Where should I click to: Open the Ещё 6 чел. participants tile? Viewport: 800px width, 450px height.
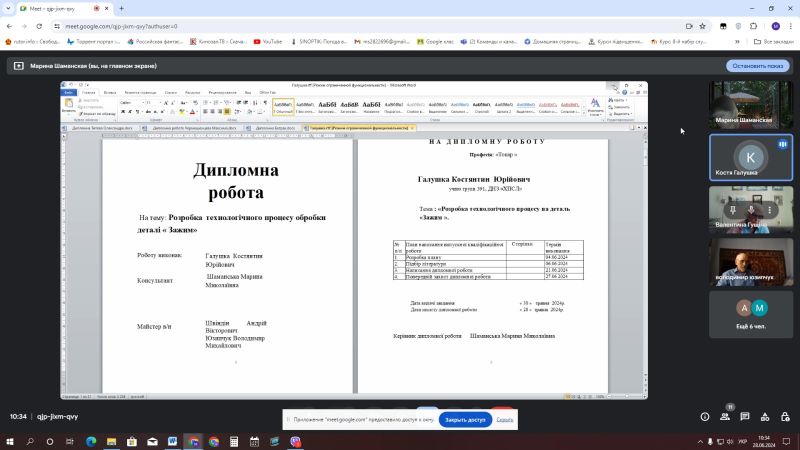(x=751, y=314)
